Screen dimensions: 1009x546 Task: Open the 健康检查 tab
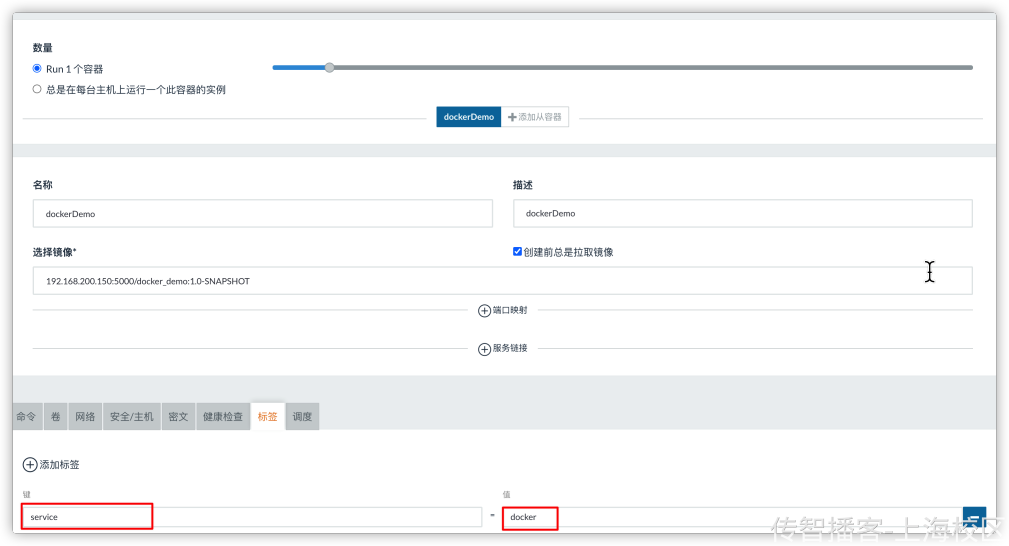pos(223,417)
